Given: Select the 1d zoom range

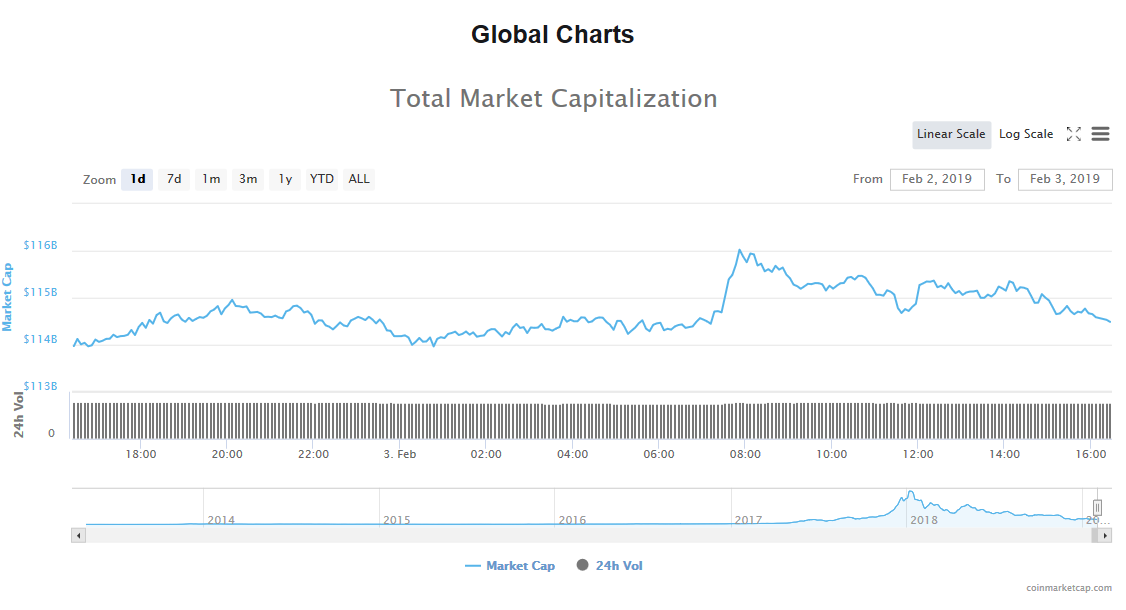Looking at the screenshot, I should (138, 179).
